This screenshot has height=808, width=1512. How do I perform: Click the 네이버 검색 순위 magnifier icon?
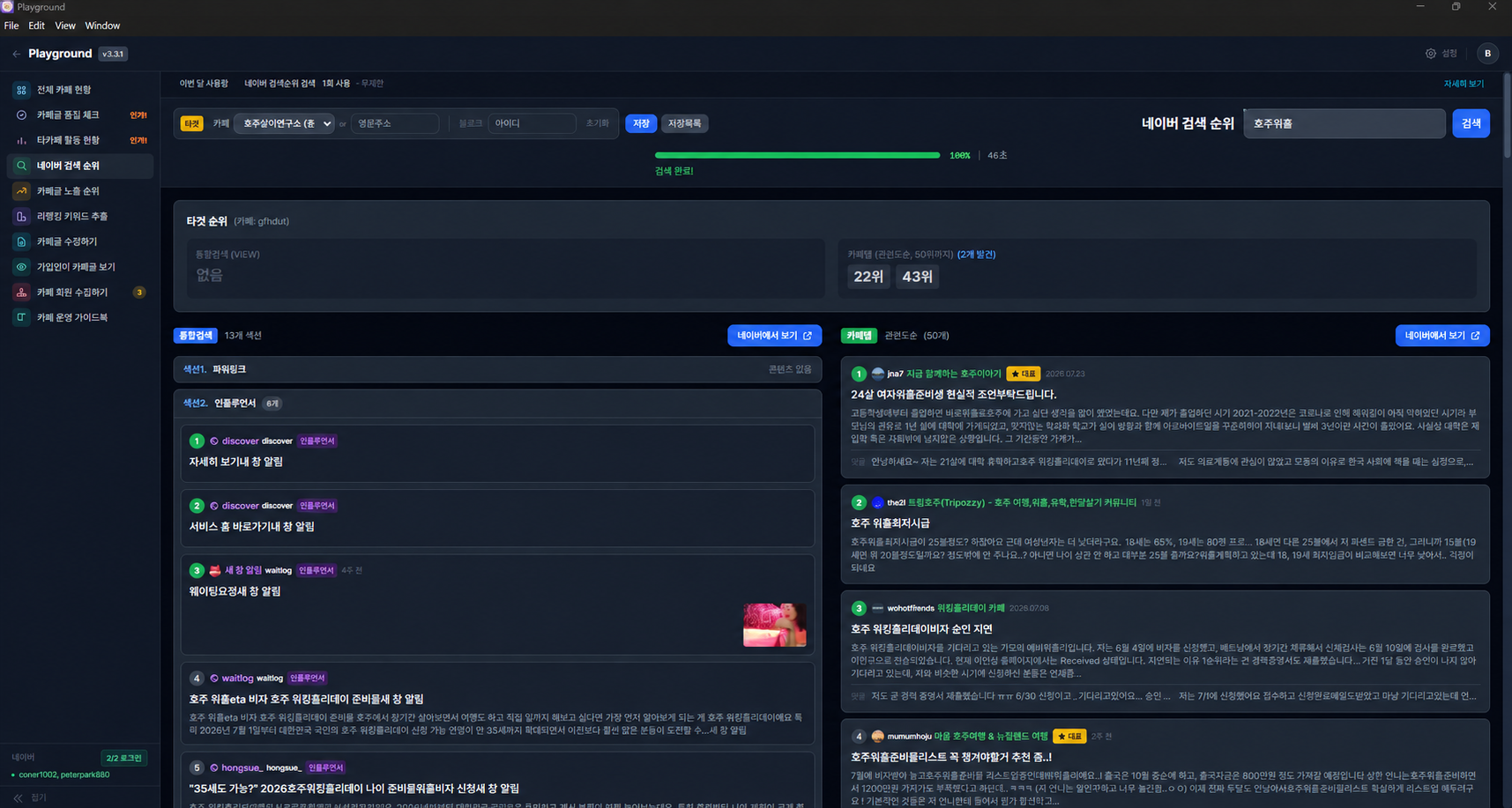[21, 166]
